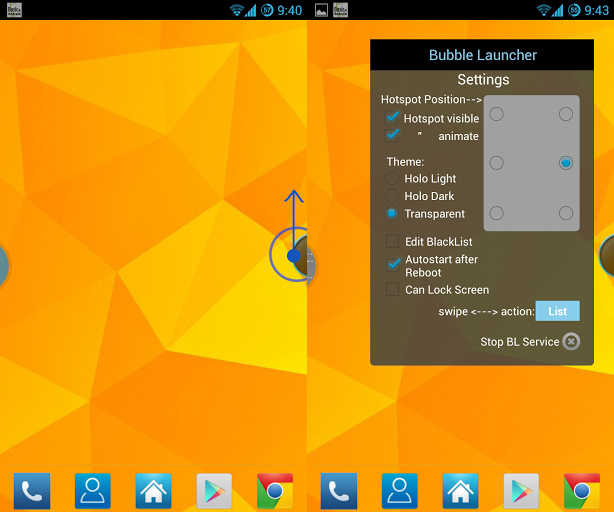Screen dimensions: 614x512
Task: Open the Phone app in left screenshot dock
Action: [x=32, y=491]
